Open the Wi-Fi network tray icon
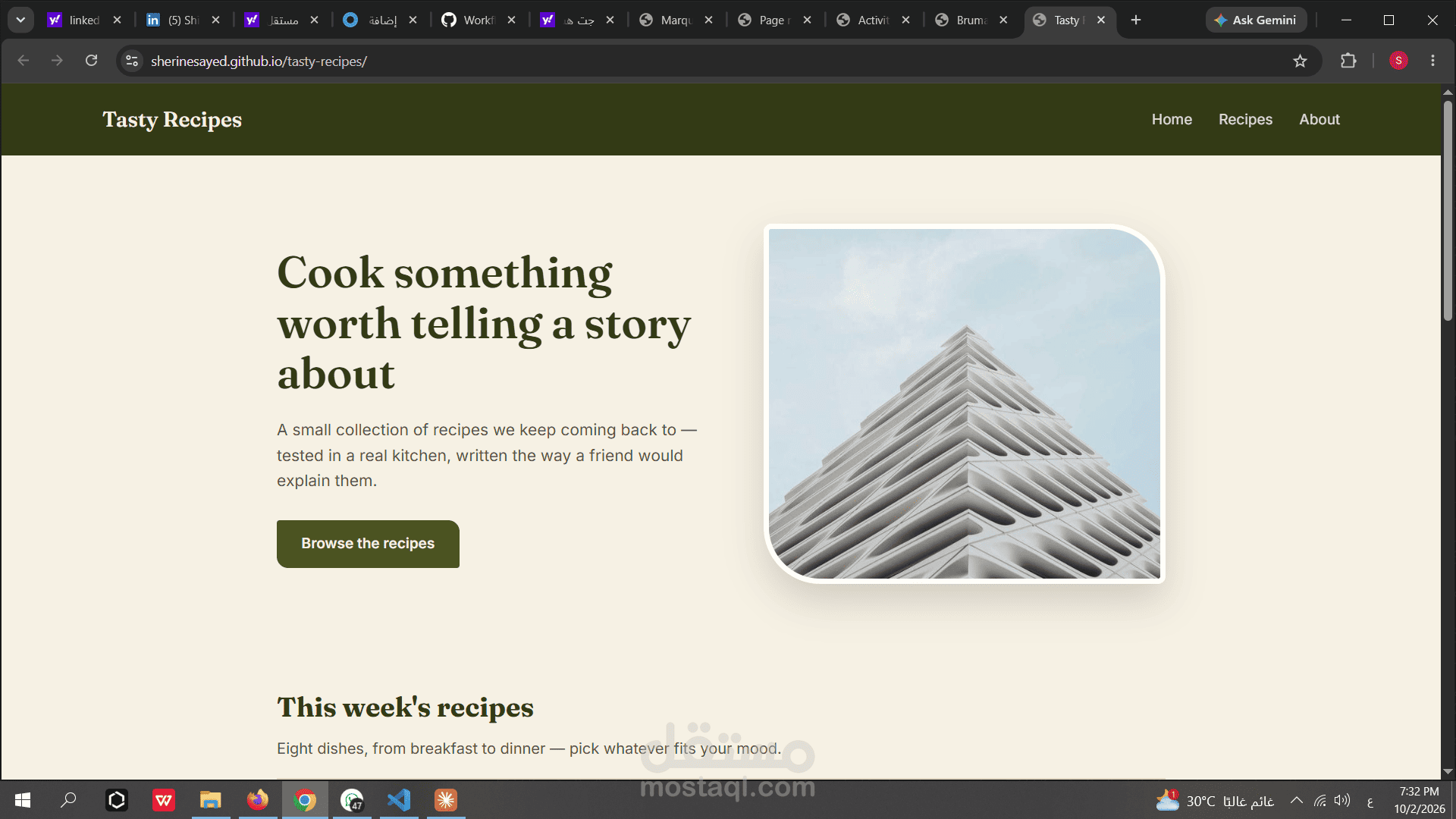This screenshot has height=819, width=1456. 1320,800
